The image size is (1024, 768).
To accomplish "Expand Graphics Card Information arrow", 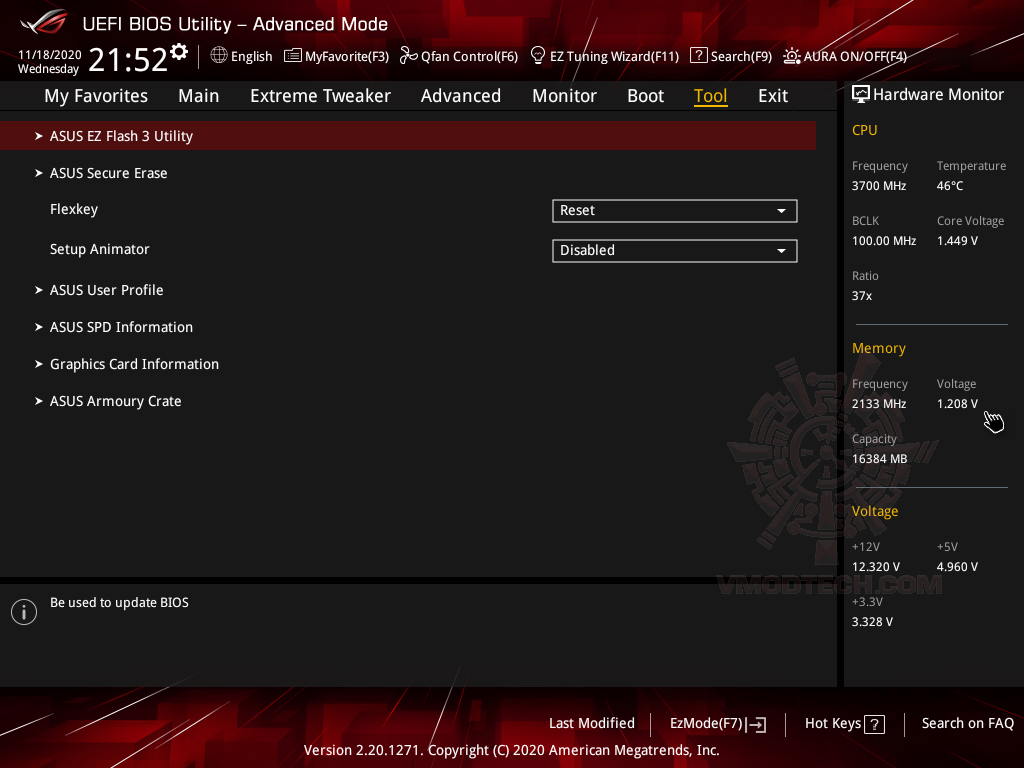I will [x=39, y=364].
